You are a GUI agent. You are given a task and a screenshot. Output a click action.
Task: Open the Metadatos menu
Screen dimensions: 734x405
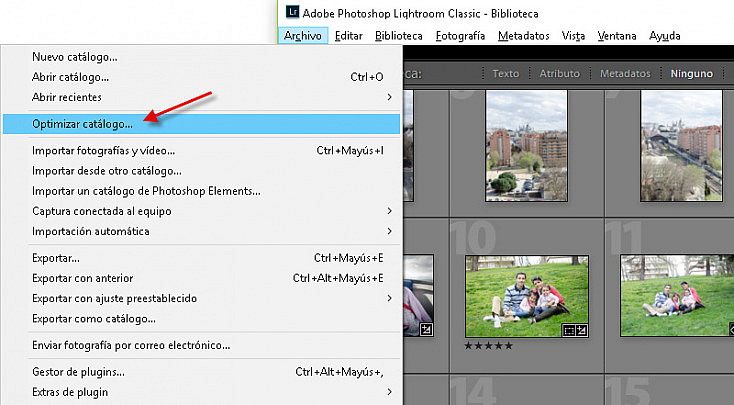point(523,36)
